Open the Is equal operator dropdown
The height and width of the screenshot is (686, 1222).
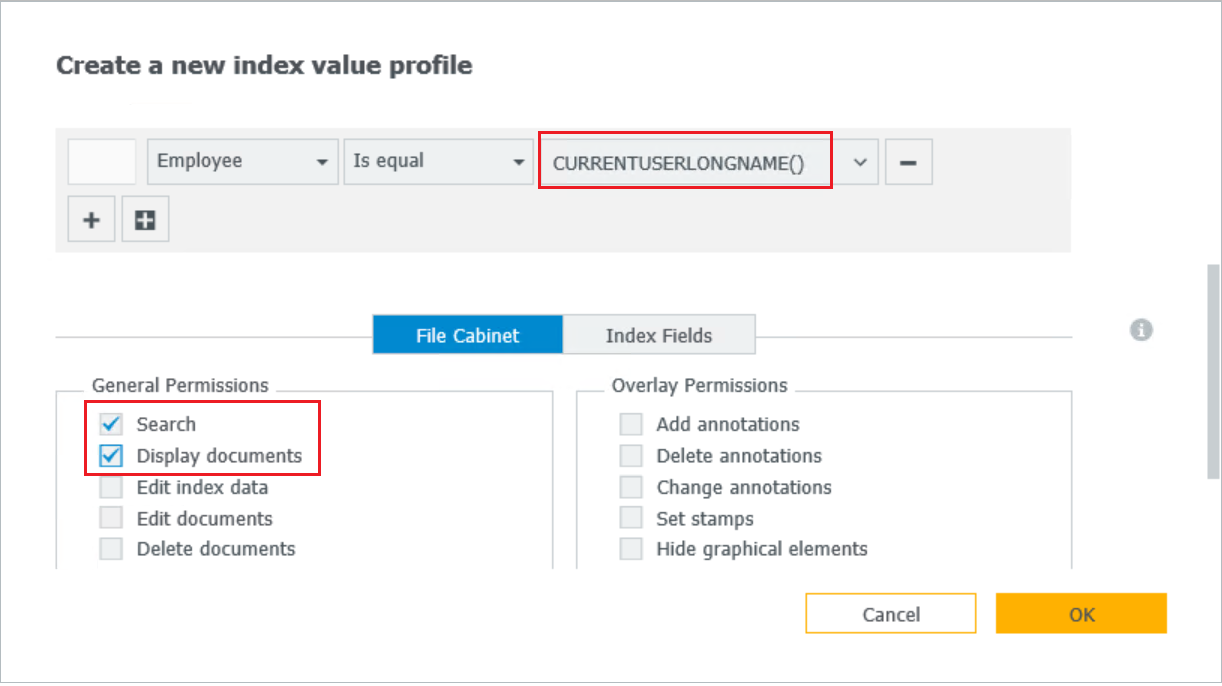[437, 162]
